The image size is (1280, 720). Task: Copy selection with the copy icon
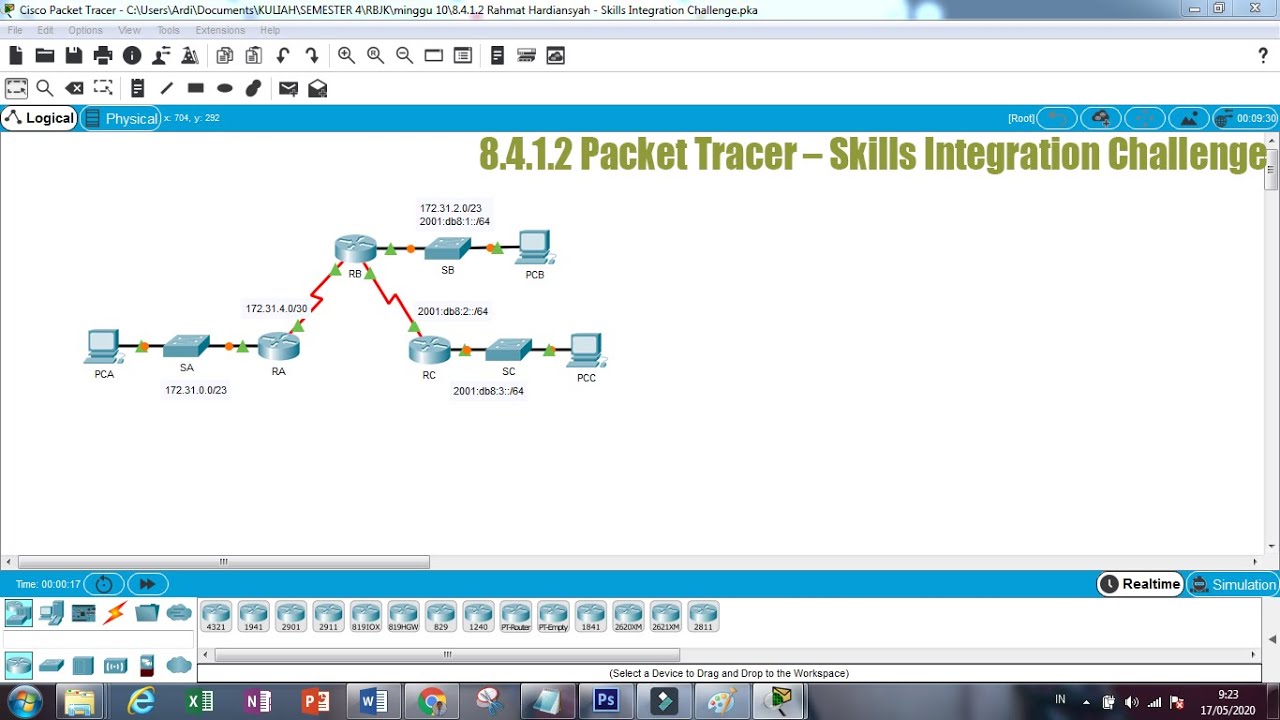pyautogui.click(x=225, y=56)
